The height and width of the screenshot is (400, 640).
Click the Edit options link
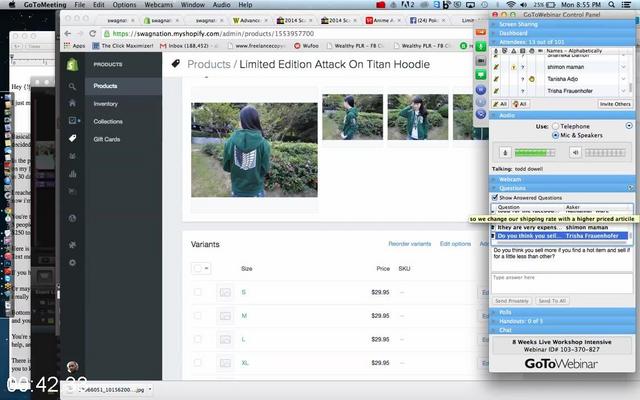pos(455,244)
